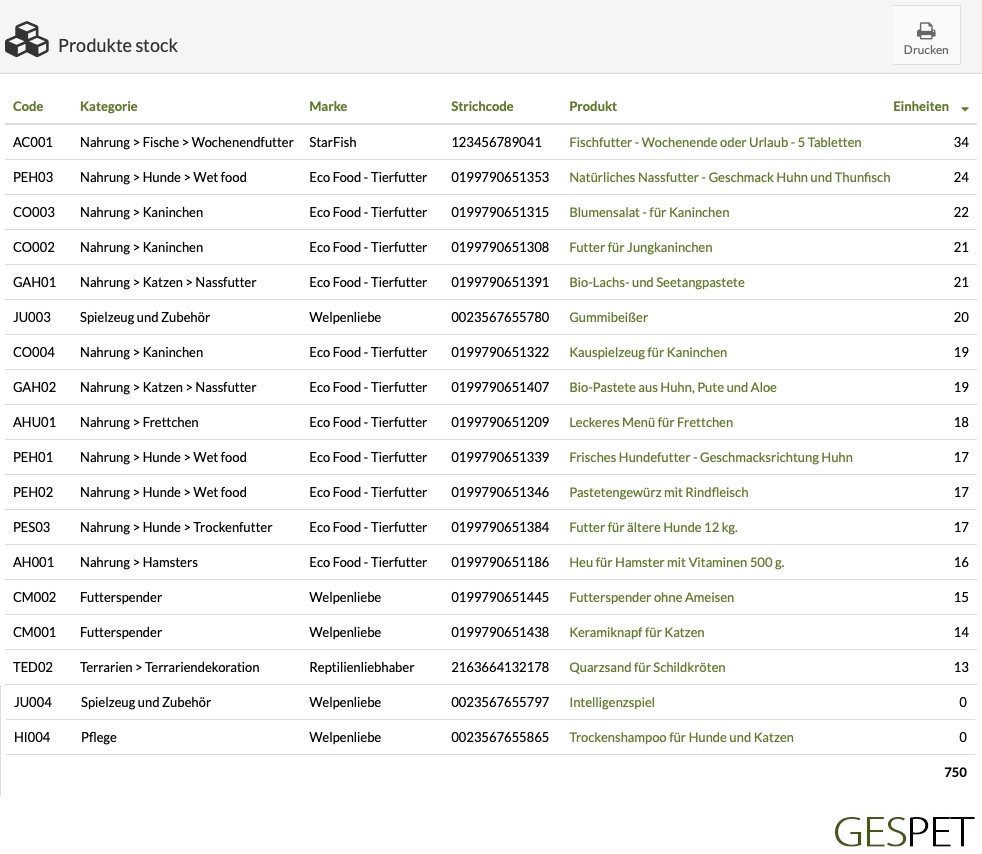
Task: Open product Quarzsand für Schildkröten
Action: [x=647, y=668]
